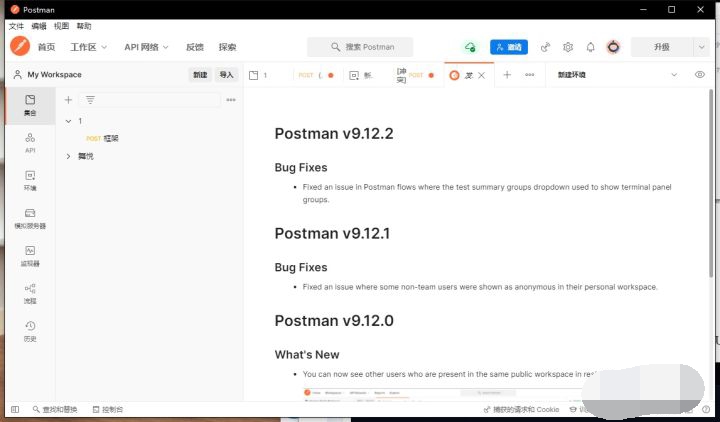Open the API sidebar panel
The width and height of the screenshot is (720, 422).
[30, 142]
